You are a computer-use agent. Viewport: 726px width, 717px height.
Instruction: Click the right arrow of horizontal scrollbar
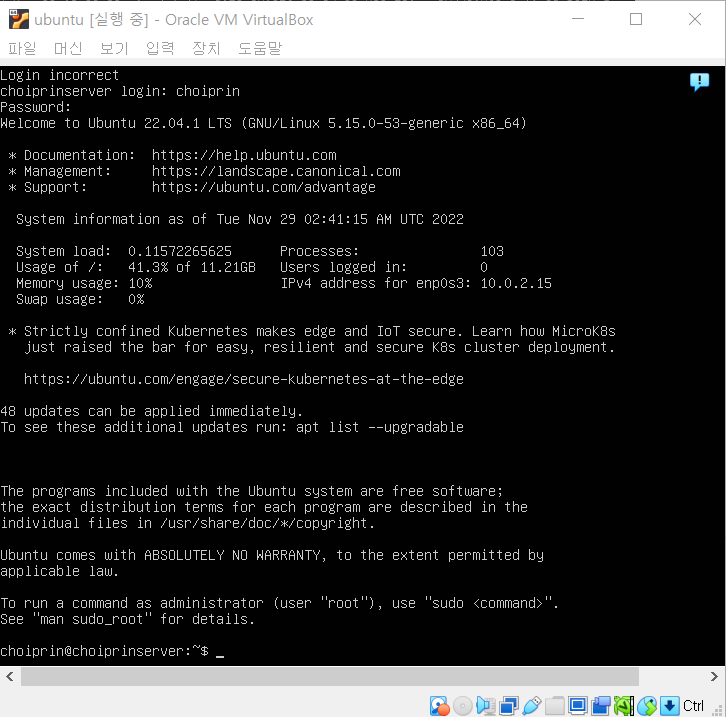[714, 677]
